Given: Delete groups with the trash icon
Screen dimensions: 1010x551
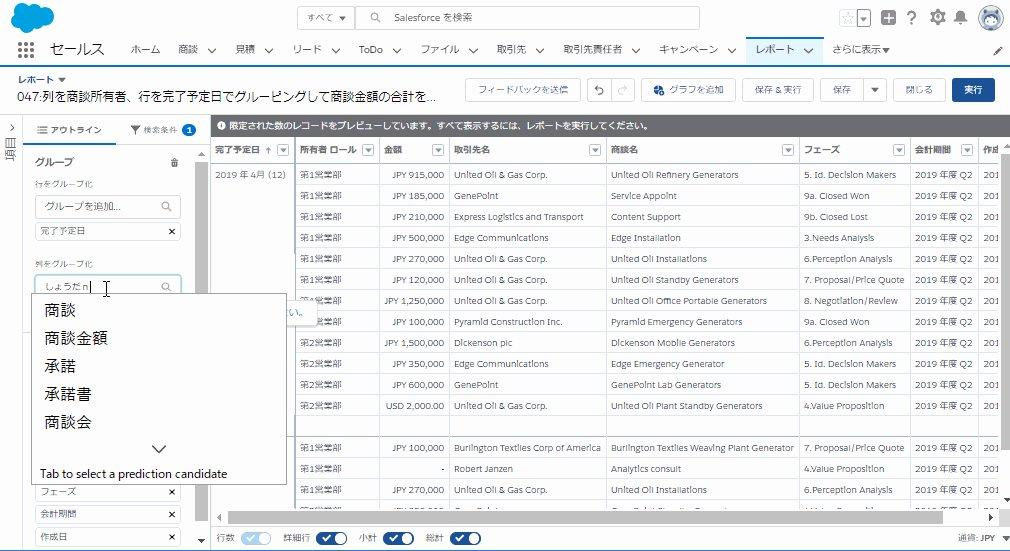Looking at the screenshot, I should point(174,162).
